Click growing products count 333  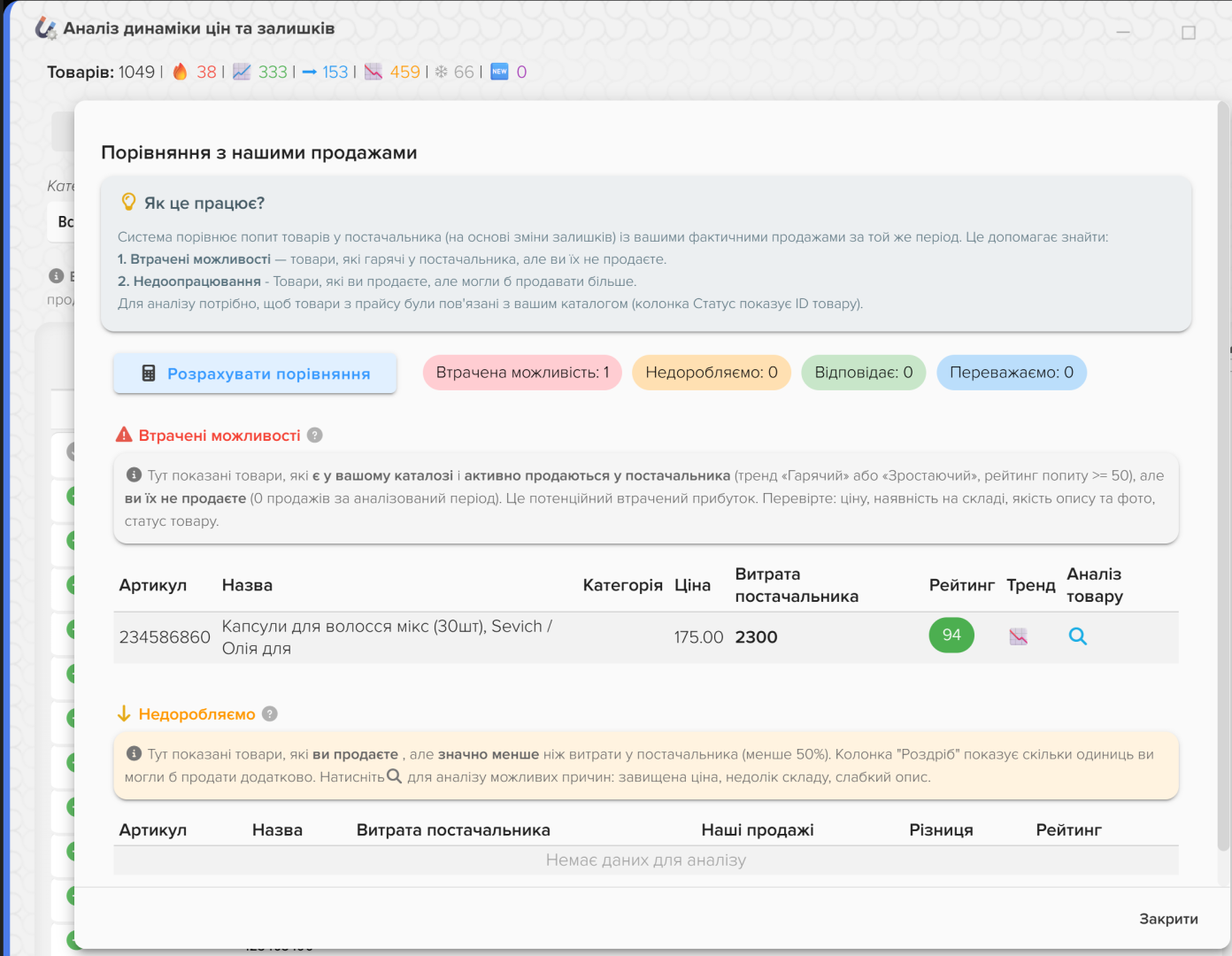coord(273,72)
